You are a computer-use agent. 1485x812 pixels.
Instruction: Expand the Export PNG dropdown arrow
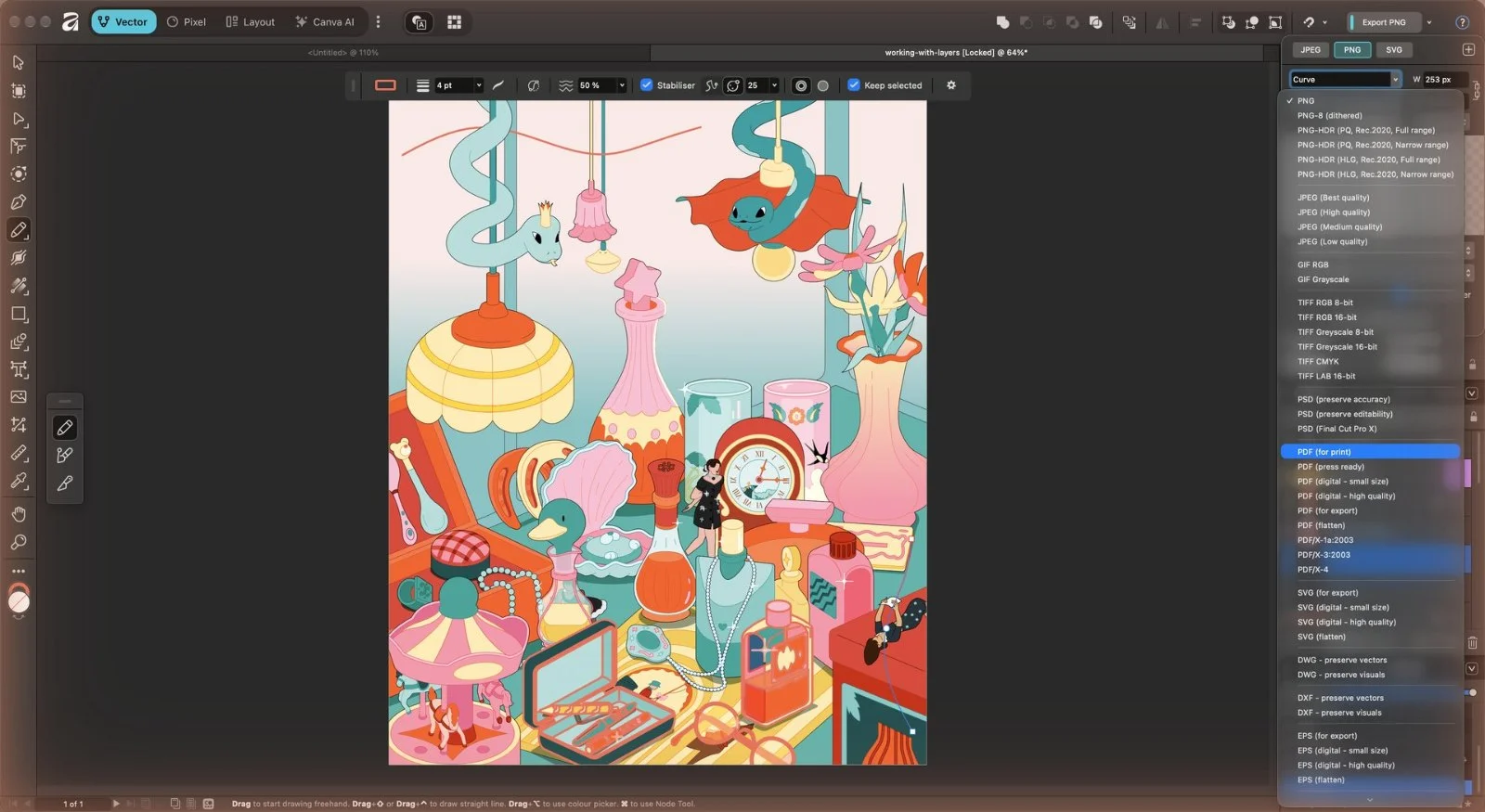[x=1429, y=22]
